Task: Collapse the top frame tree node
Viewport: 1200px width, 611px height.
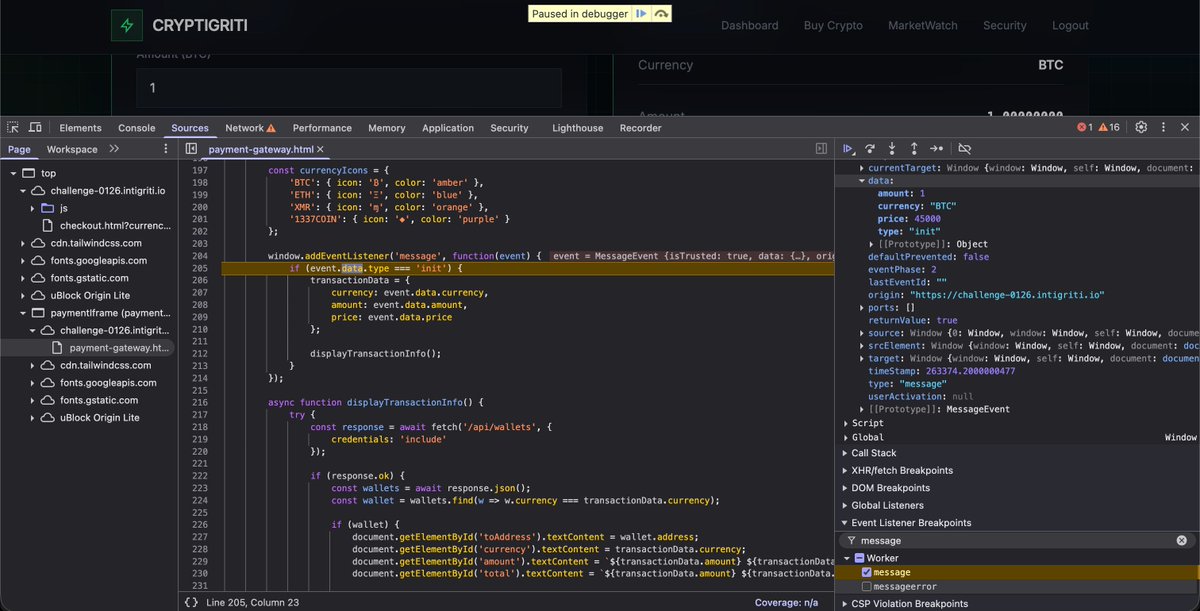Action: click(x=15, y=173)
